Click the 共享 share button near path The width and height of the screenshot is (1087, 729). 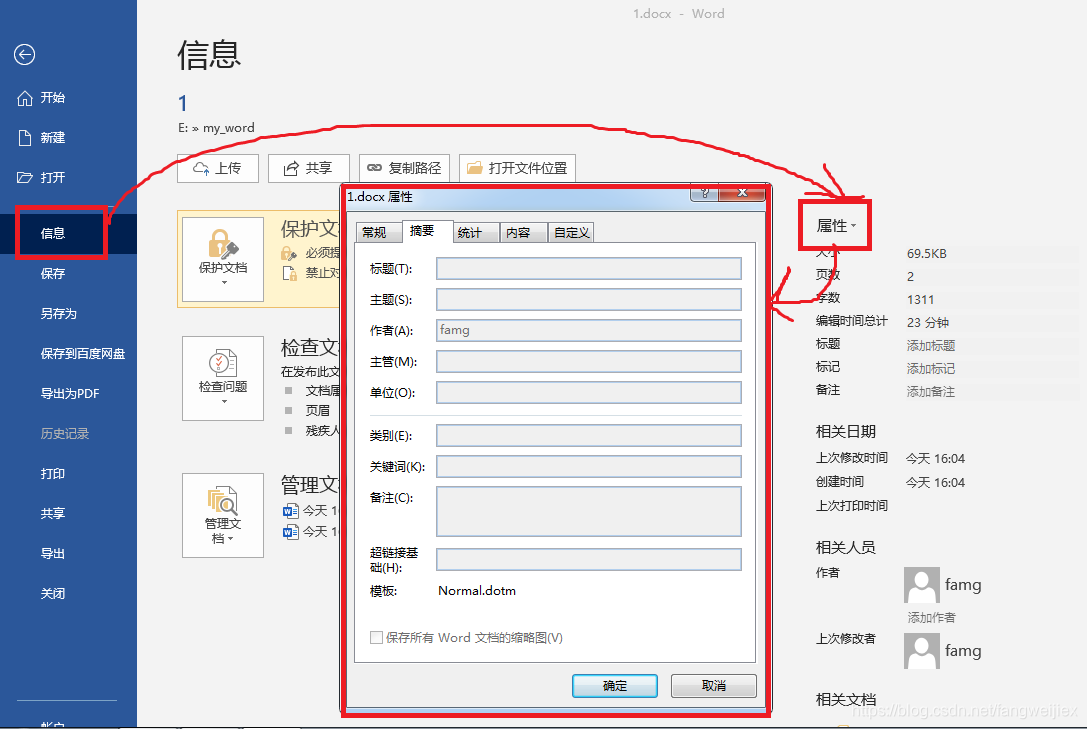point(308,168)
